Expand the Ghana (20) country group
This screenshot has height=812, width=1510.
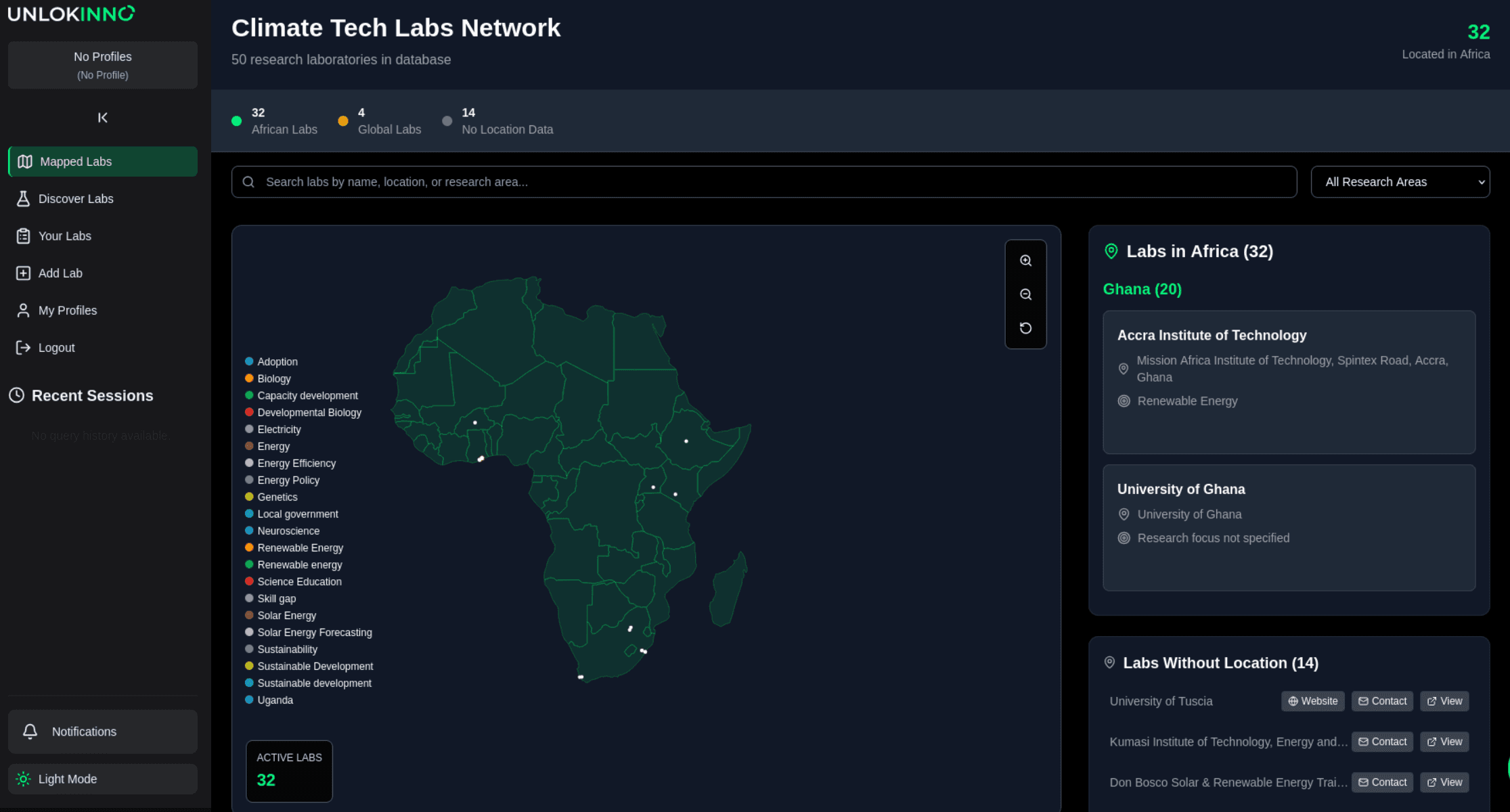tap(1142, 290)
